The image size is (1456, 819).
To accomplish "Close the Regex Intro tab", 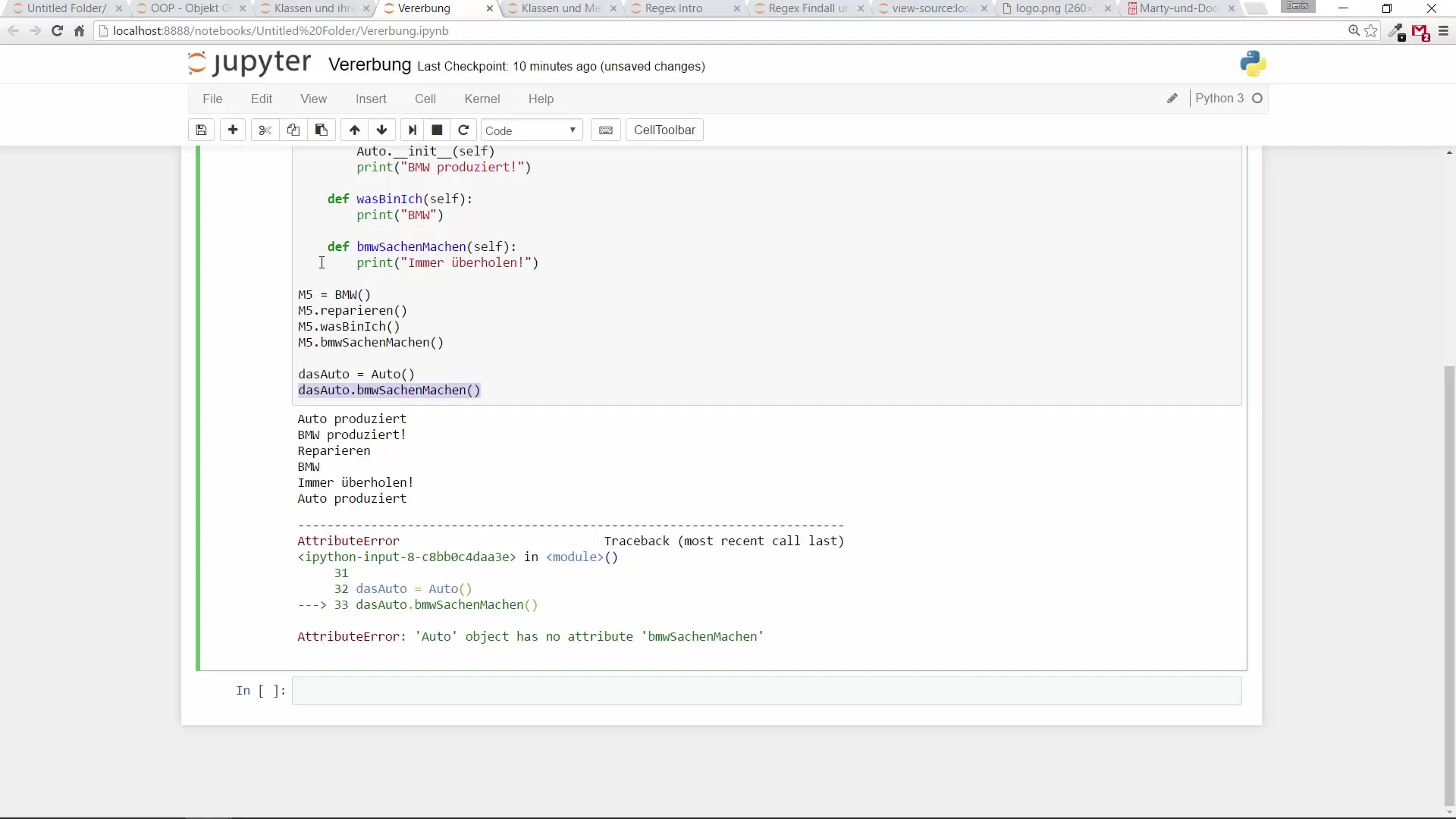I will (736, 8).
